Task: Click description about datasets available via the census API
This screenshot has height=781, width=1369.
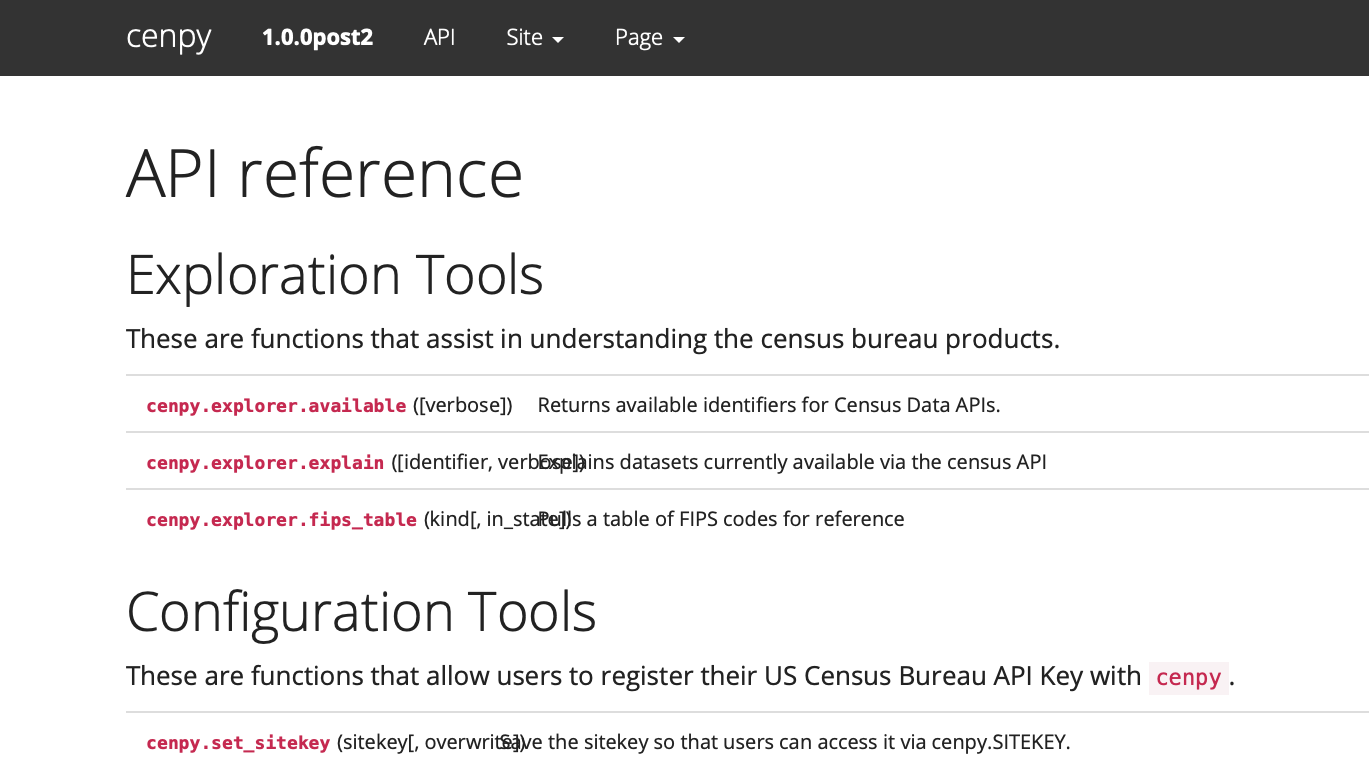Action: (x=792, y=462)
